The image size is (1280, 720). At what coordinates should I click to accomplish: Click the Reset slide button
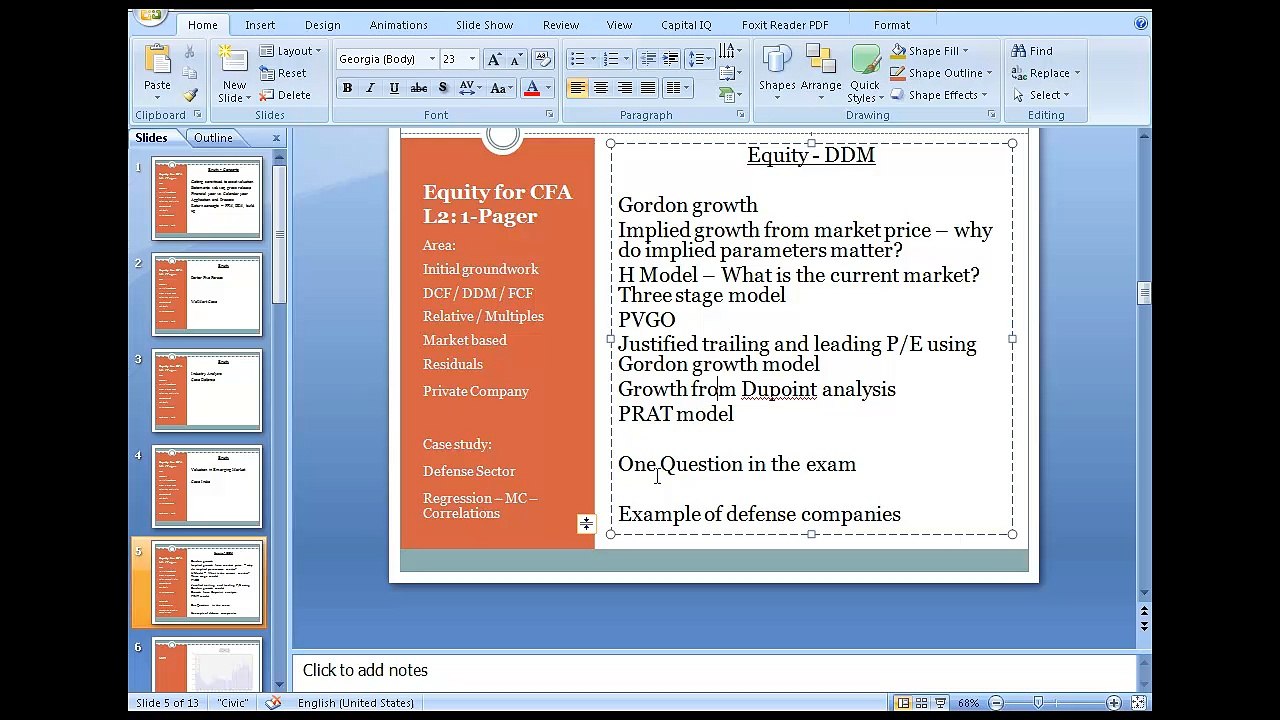coord(283,73)
